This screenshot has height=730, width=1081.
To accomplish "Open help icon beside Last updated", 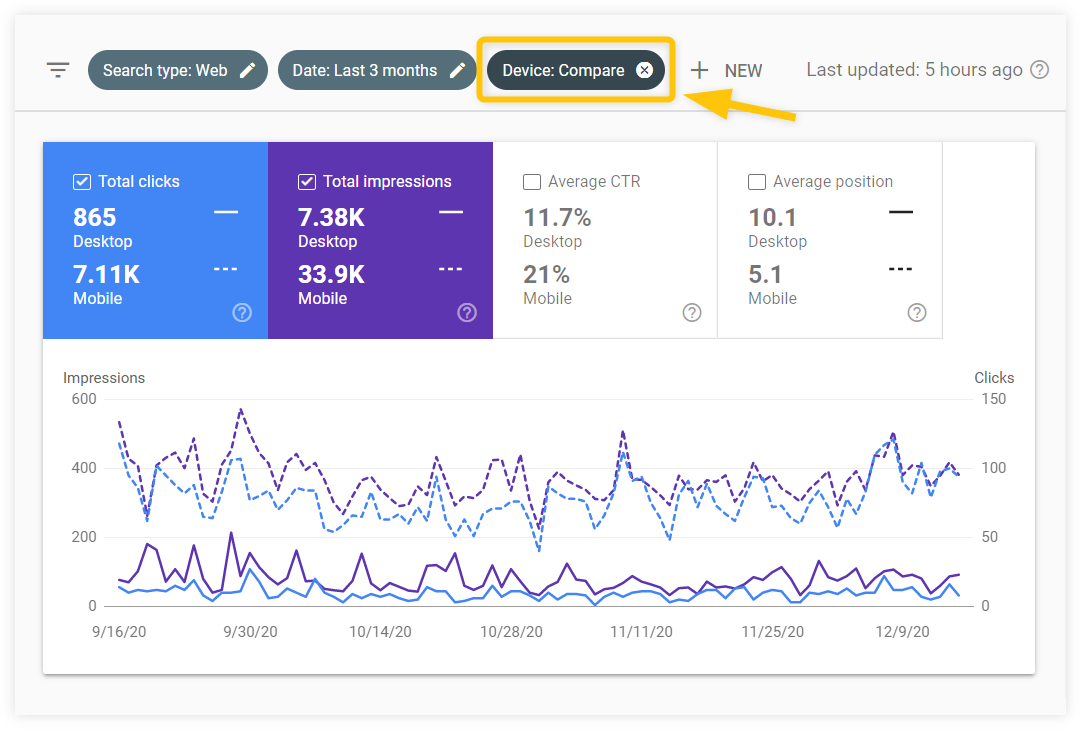I will 1040,70.
